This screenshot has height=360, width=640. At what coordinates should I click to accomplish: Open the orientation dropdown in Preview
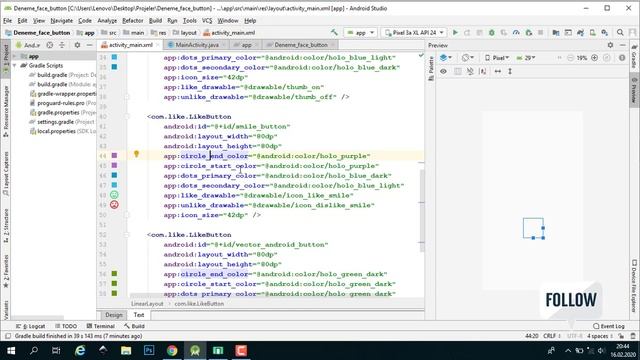[x=468, y=58]
